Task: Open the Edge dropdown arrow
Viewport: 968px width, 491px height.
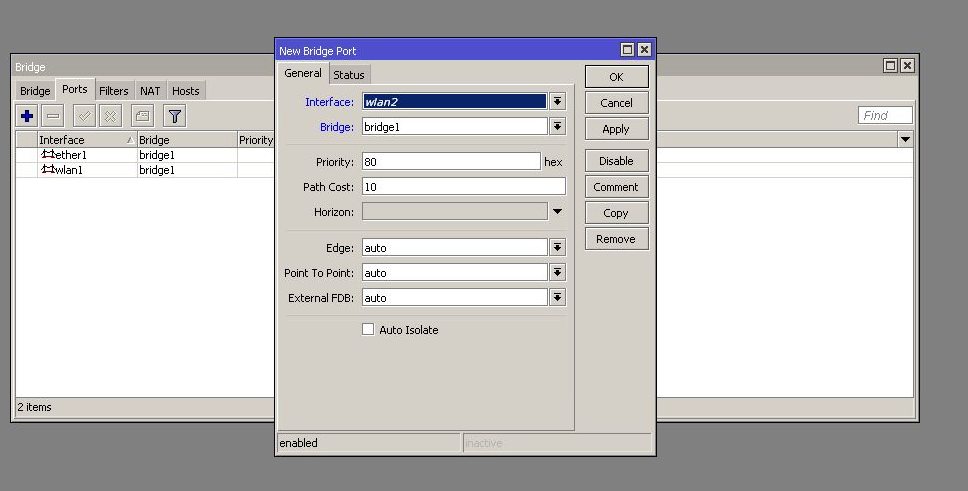Action: click(557, 248)
